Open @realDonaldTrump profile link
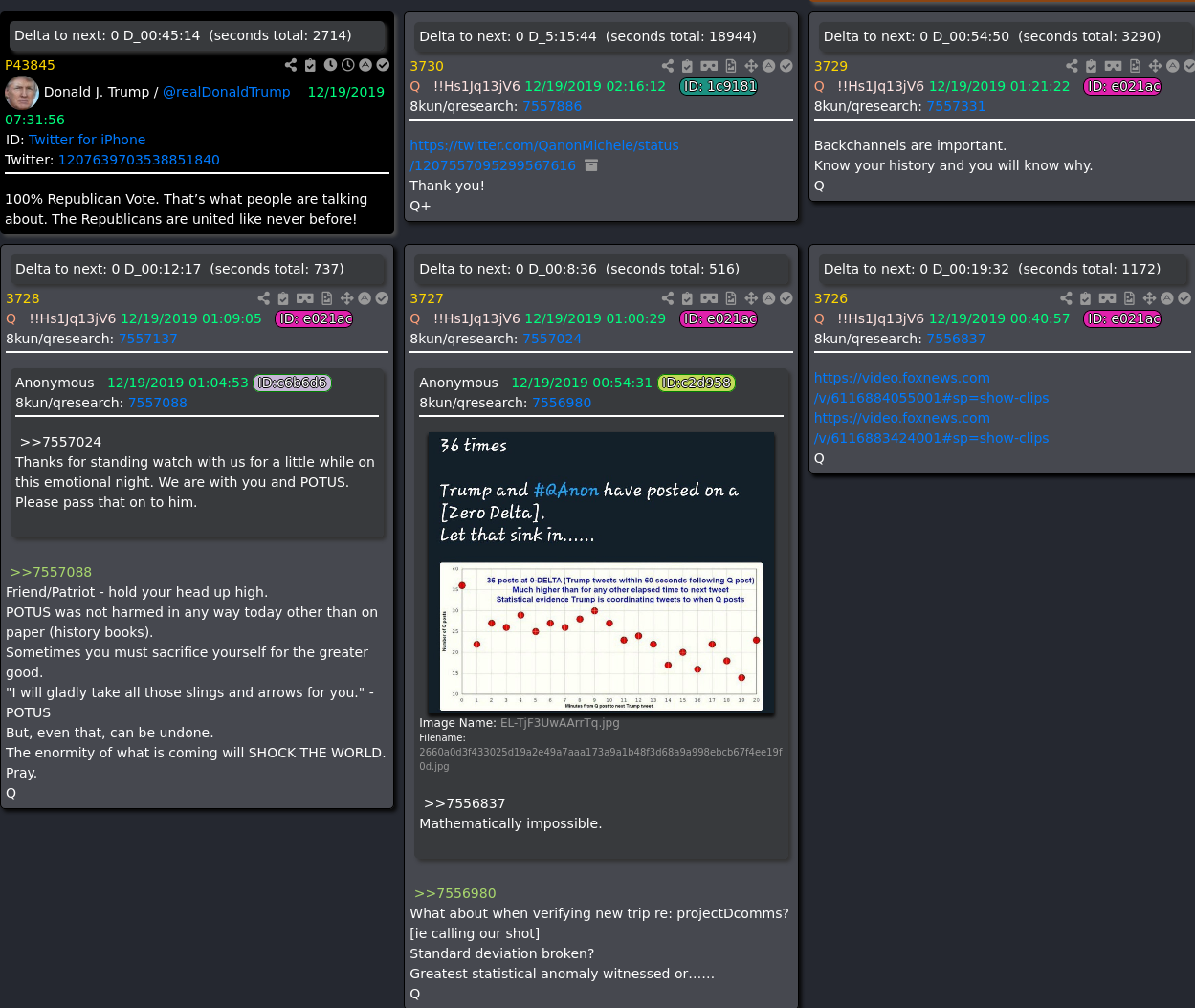The image size is (1195, 1008). pyautogui.click(x=227, y=92)
